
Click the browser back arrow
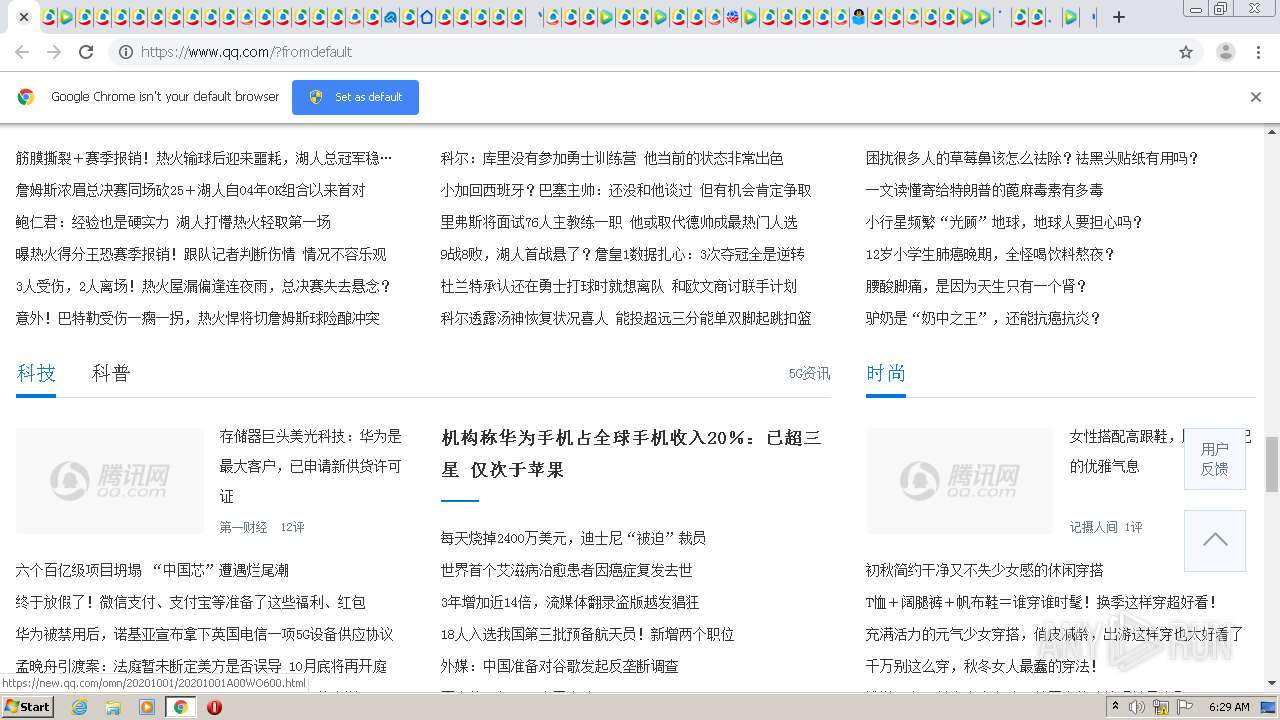point(22,52)
